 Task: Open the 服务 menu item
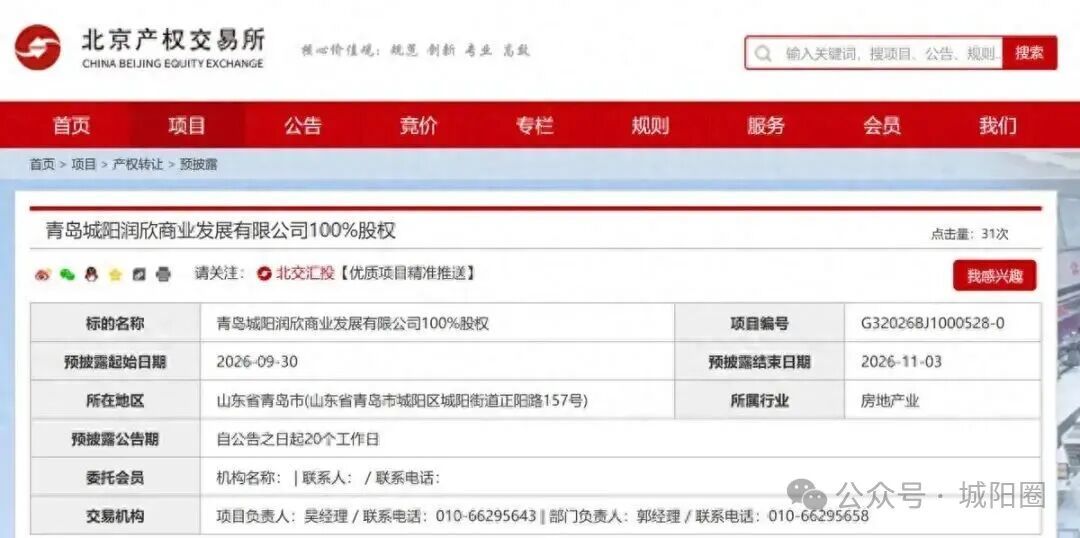tap(766, 125)
